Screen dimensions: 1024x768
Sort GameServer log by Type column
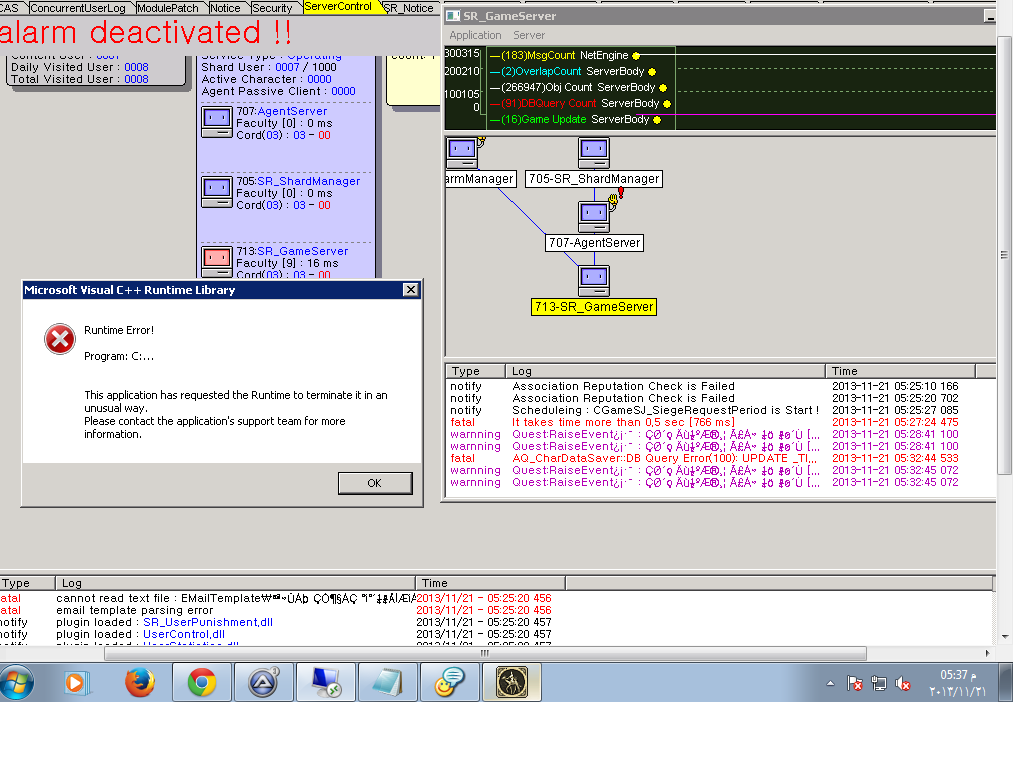[475, 371]
